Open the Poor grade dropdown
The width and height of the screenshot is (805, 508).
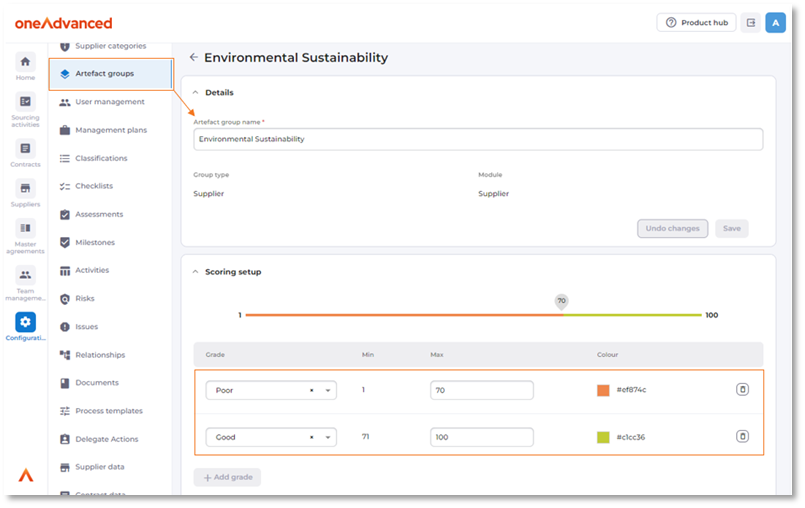(329, 390)
